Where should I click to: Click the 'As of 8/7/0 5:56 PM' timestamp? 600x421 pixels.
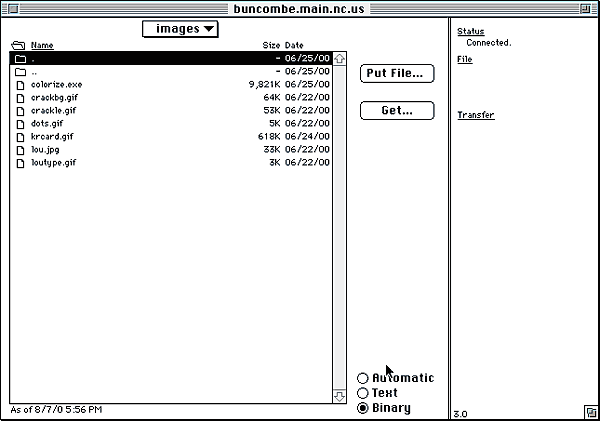(56, 410)
